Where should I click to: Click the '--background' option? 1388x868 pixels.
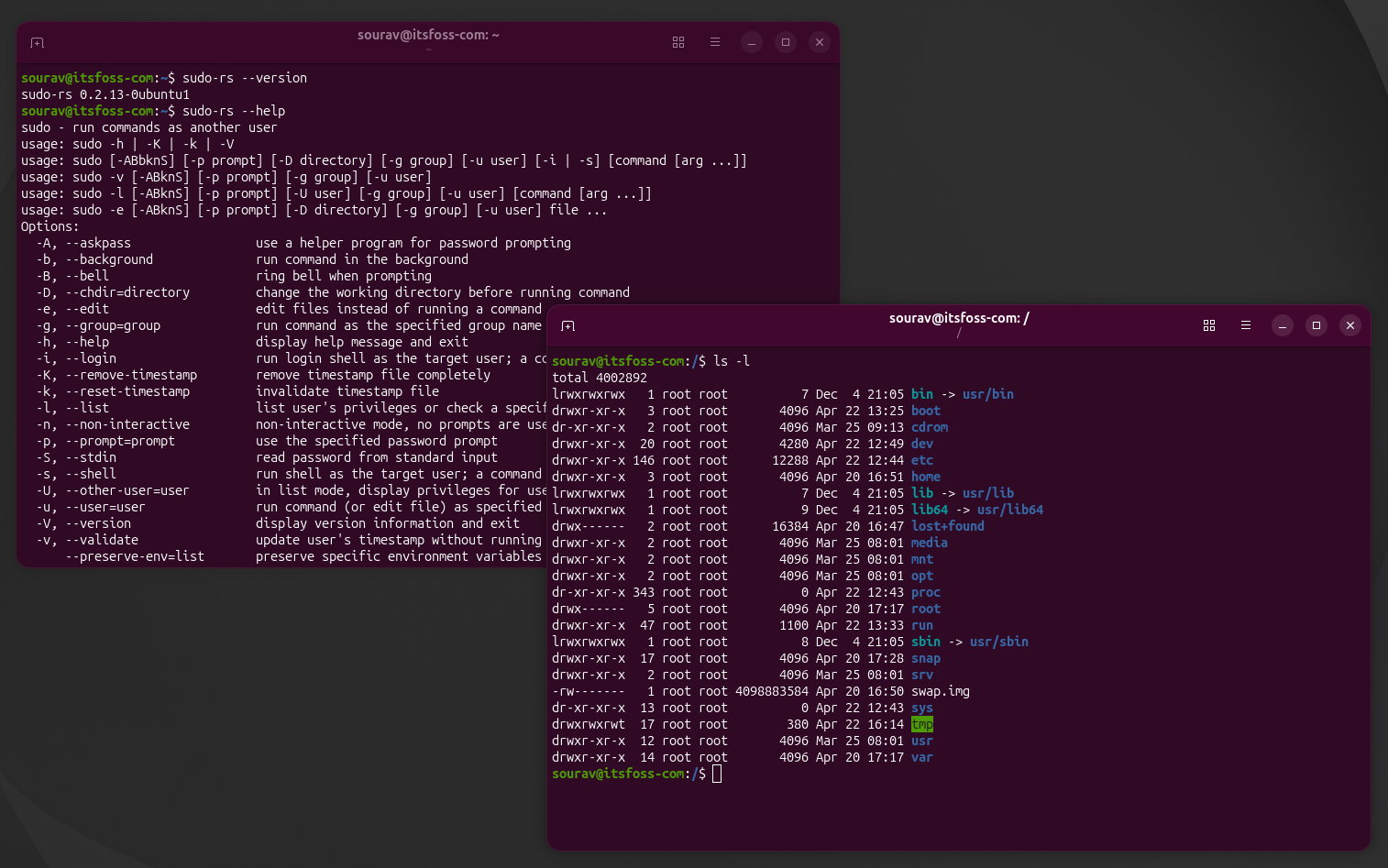pos(109,259)
